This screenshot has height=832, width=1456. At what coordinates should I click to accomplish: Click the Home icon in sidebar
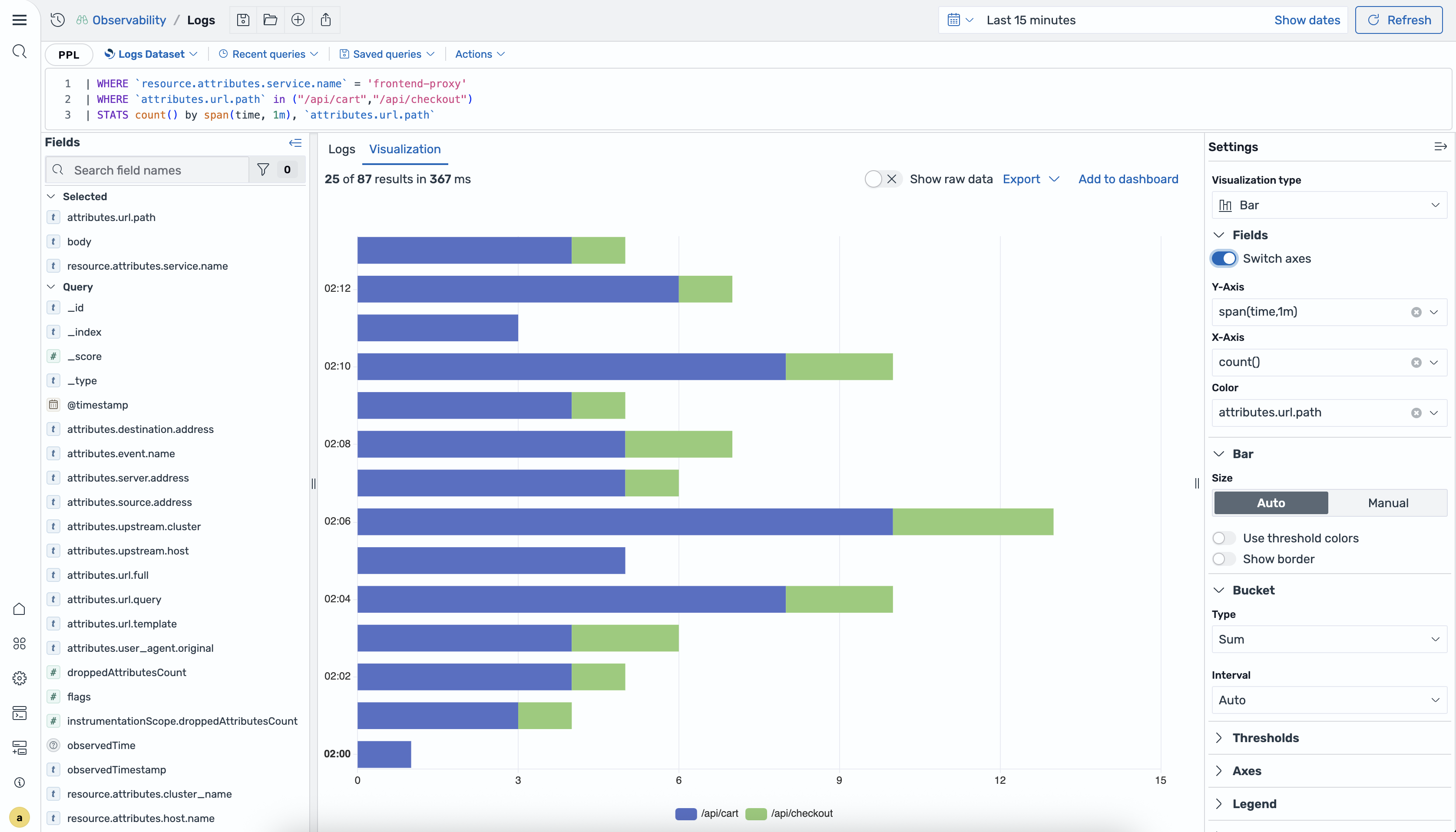(20, 608)
